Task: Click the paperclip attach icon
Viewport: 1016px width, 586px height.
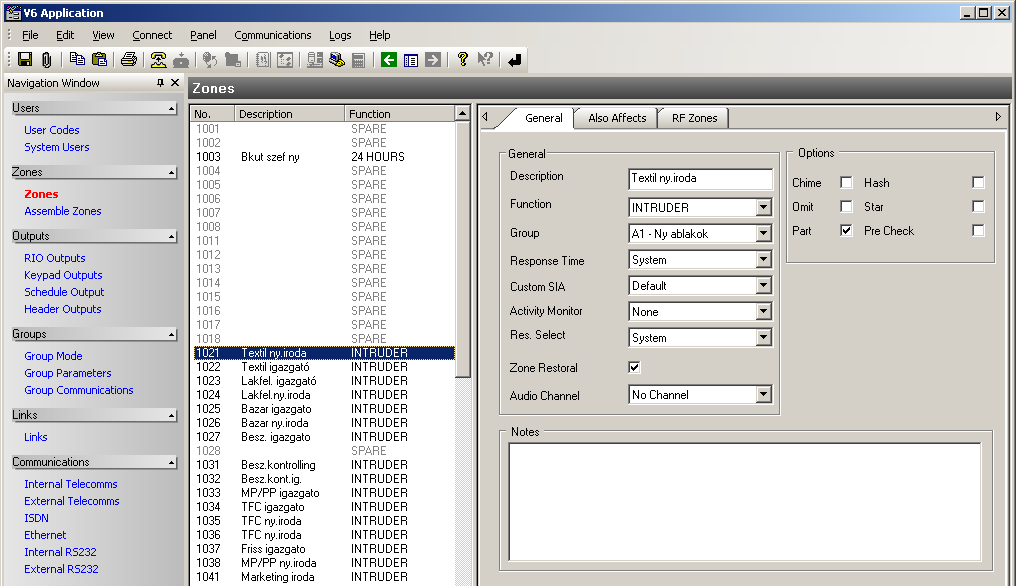Action: coord(46,60)
